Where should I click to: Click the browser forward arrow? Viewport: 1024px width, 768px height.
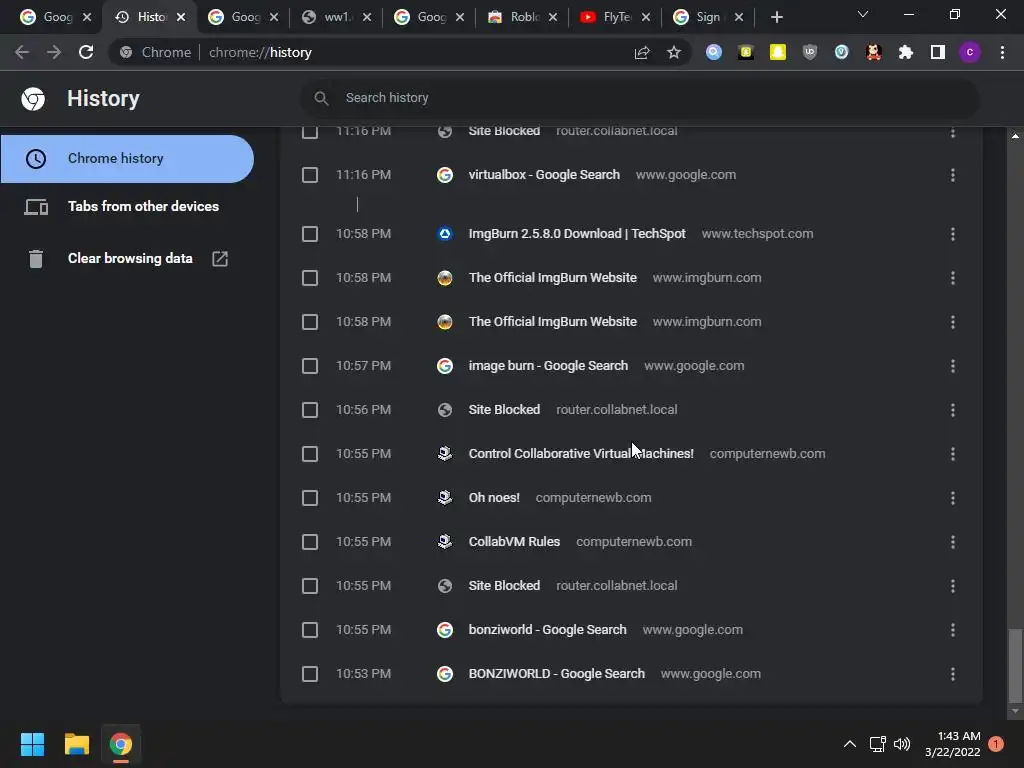coord(54,52)
